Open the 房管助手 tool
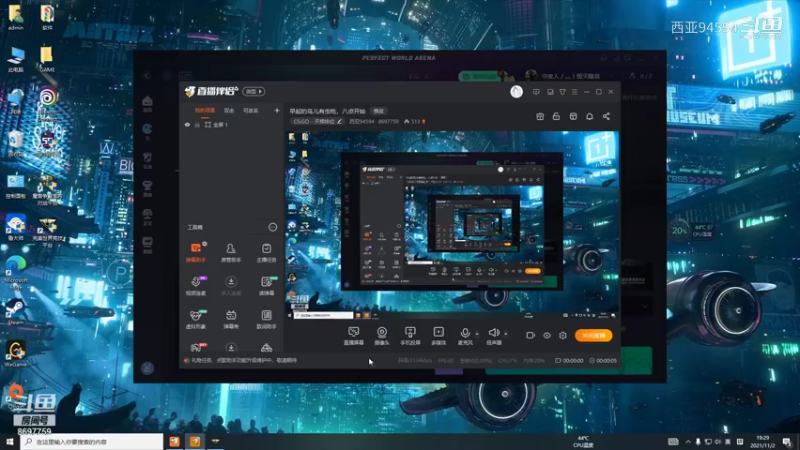Image resolution: width=800 pixels, height=450 pixels. (x=231, y=253)
